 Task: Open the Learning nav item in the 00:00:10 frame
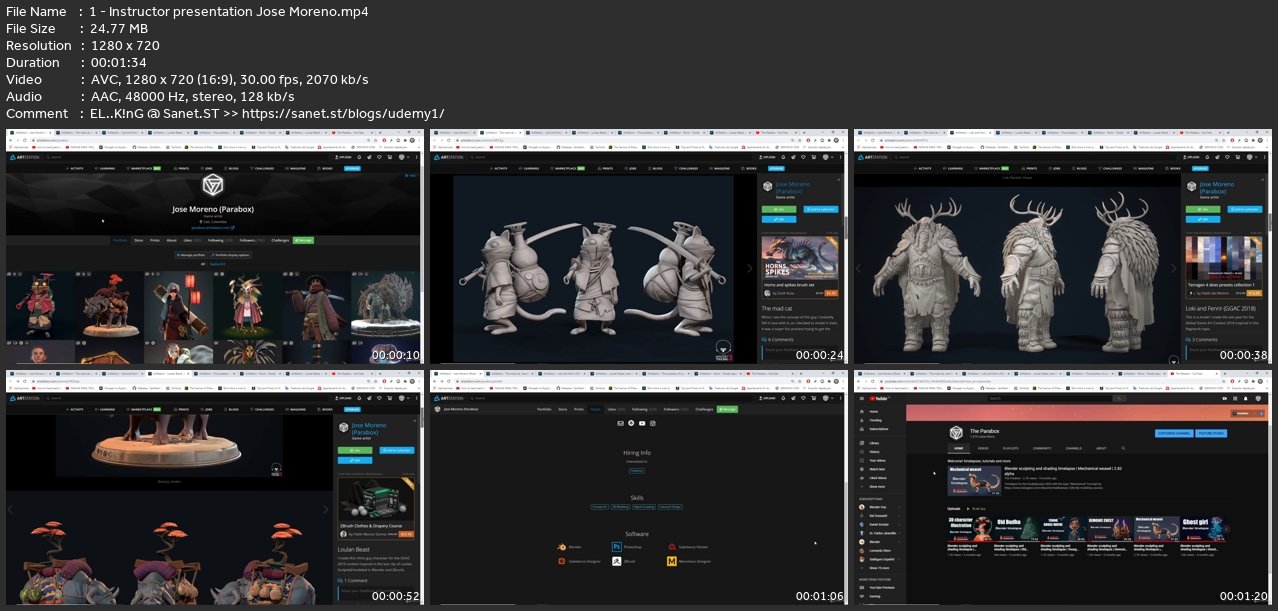pos(105,168)
